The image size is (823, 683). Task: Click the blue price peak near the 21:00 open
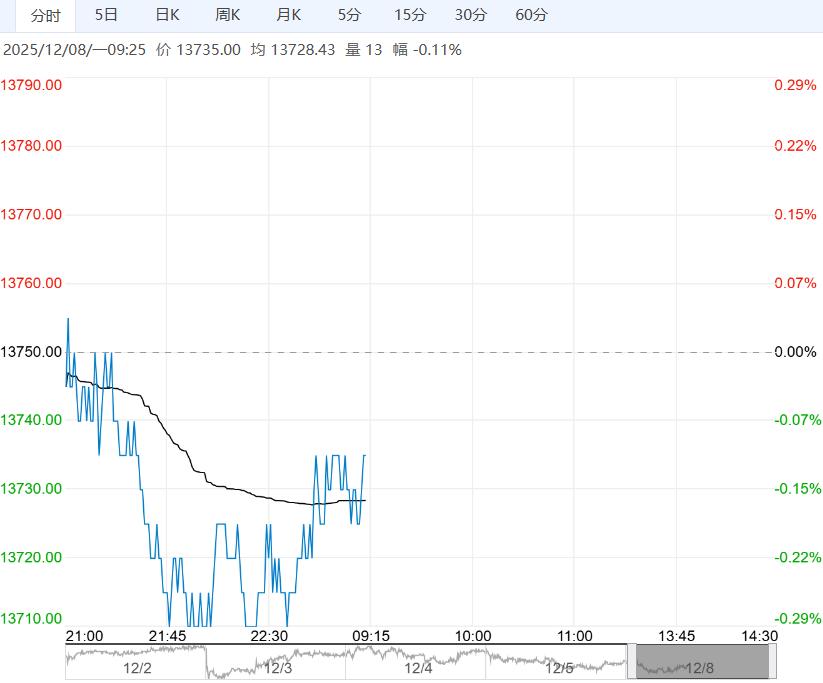click(68, 319)
